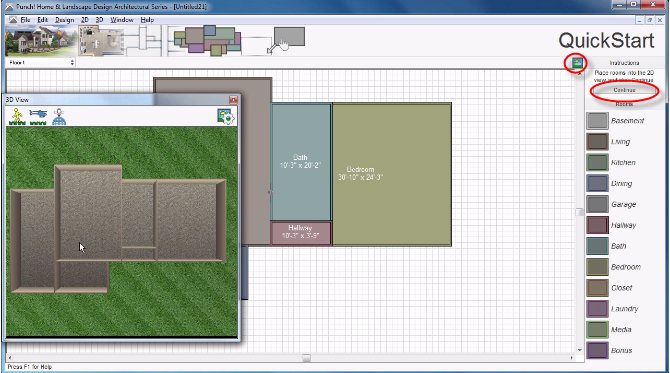The height and width of the screenshot is (373, 670).
Task: Open the house photo QuickStart step
Action: (x=41, y=41)
